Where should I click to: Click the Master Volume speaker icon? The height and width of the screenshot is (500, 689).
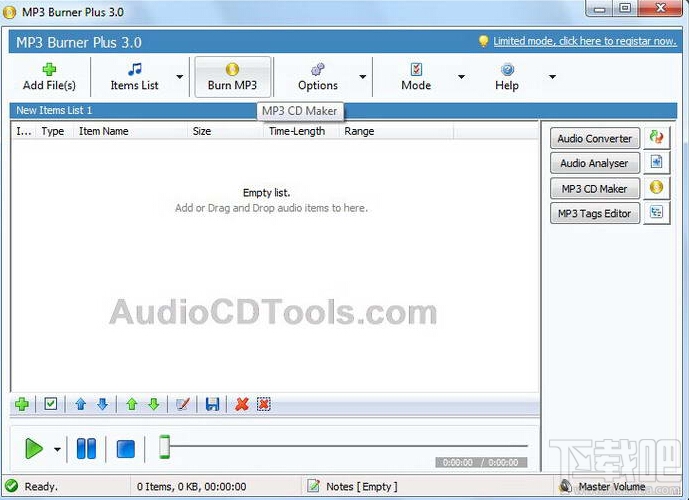point(566,486)
